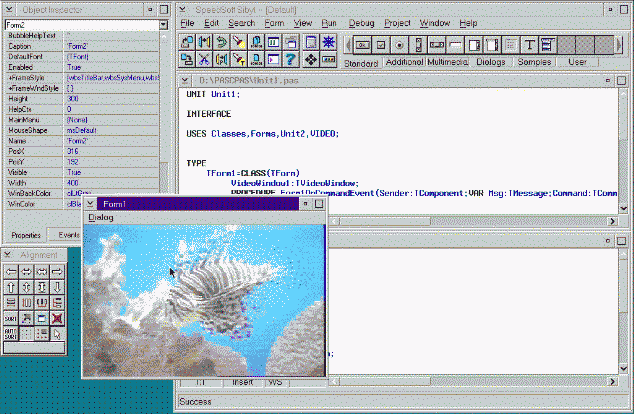
Task: Click the lionfish video in Form1
Action: click(x=204, y=300)
